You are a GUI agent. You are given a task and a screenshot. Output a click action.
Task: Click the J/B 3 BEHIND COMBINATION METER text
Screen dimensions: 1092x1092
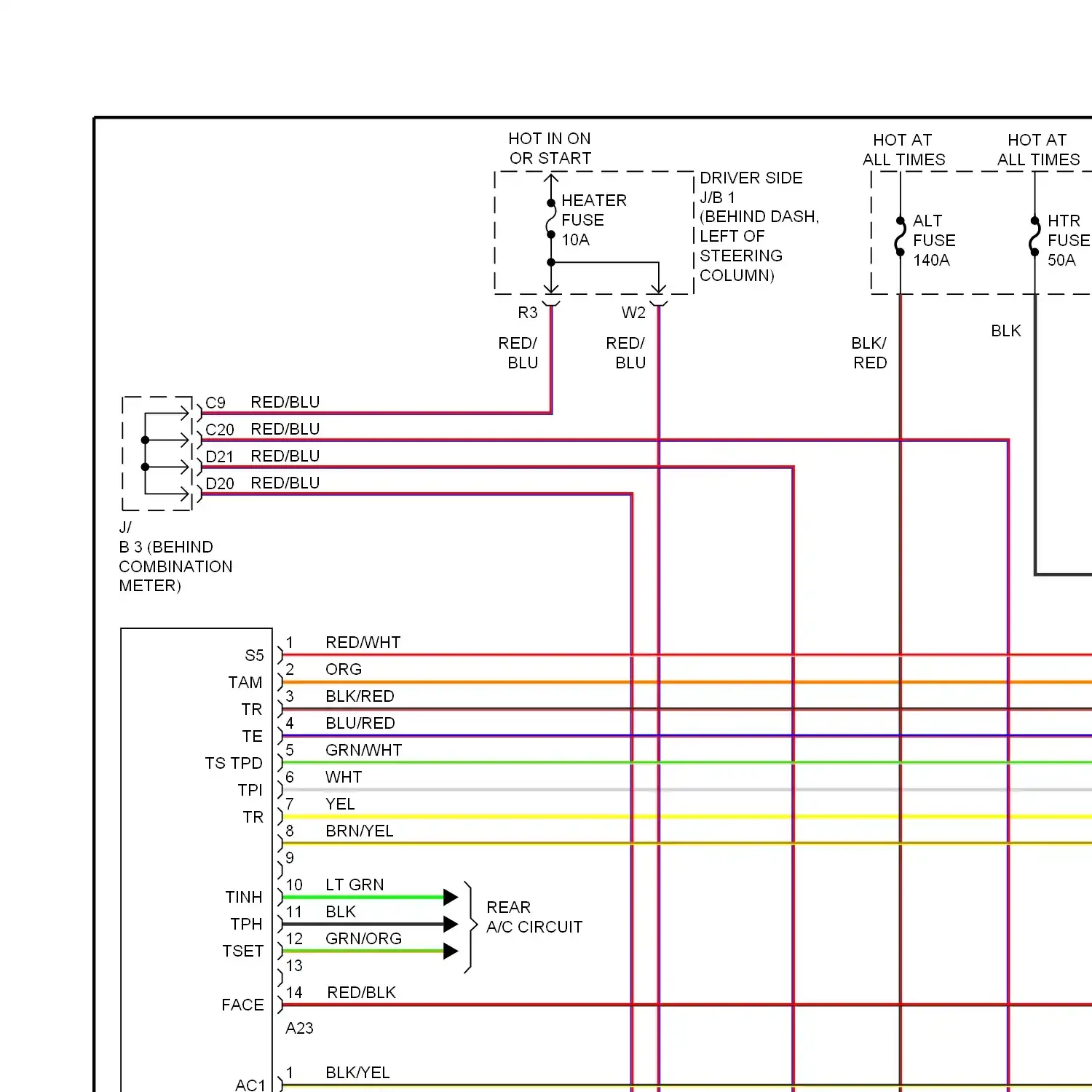(x=175, y=556)
